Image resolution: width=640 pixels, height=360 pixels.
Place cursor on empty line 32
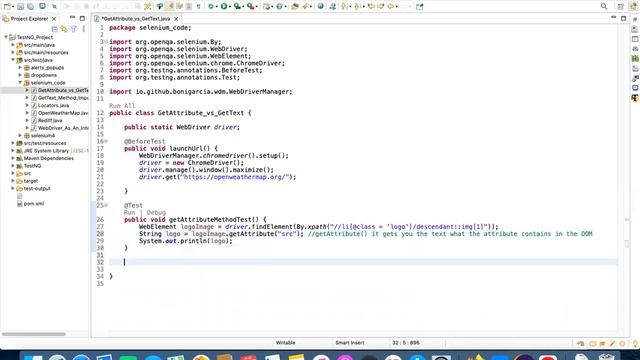[363, 262]
